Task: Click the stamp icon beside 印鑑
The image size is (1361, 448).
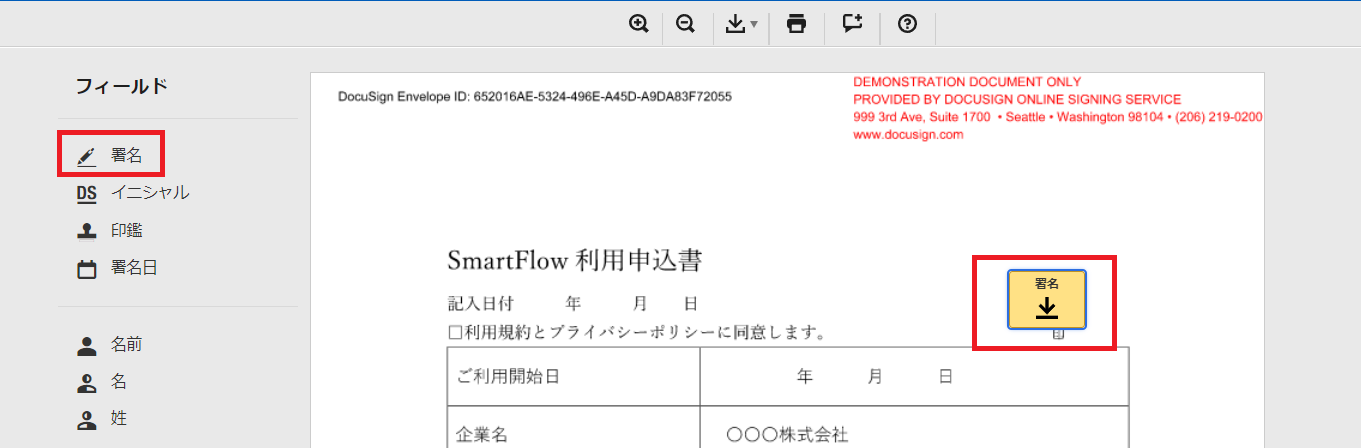Action: click(x=87, y=231)
